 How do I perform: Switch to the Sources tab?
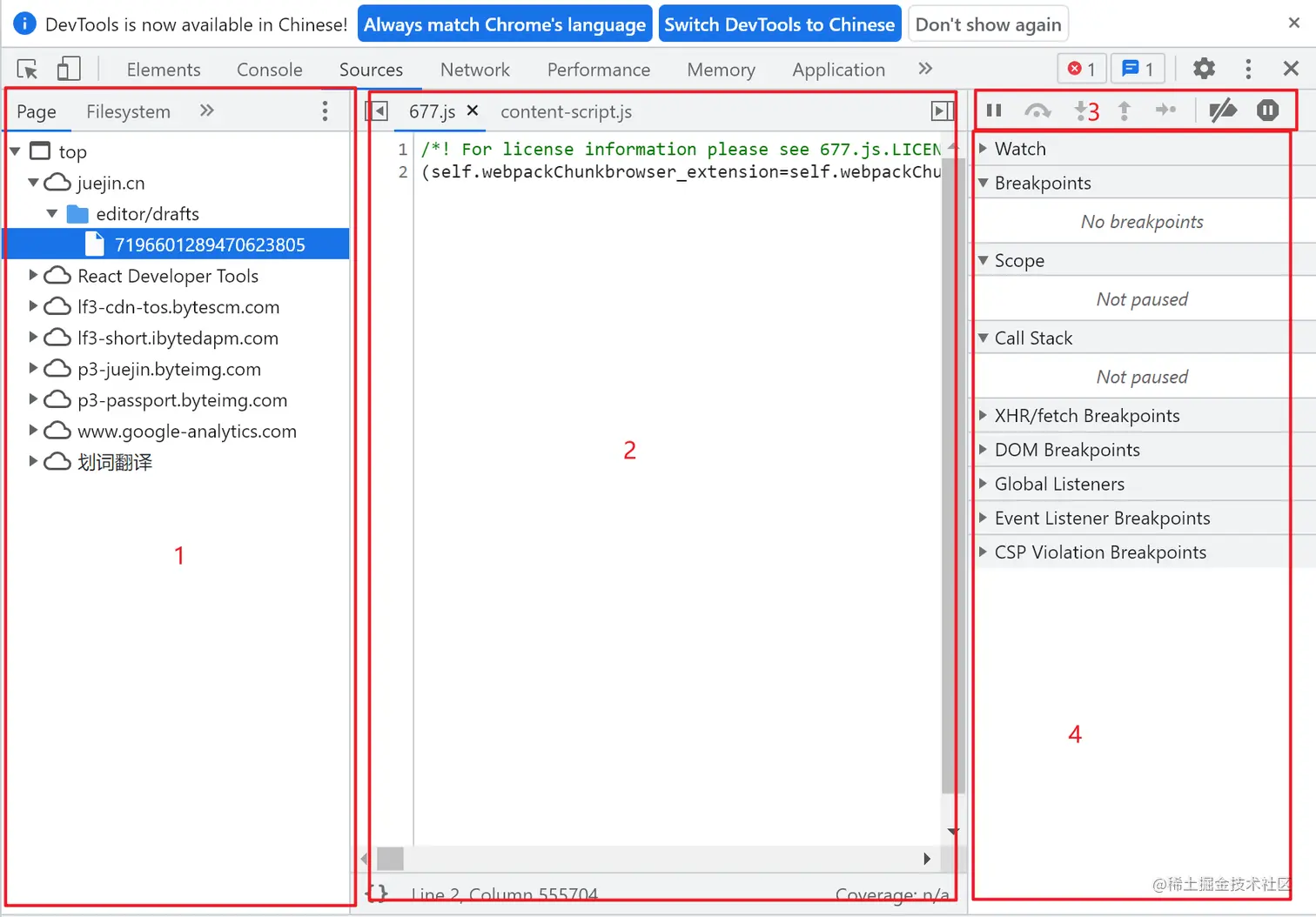pyautogui.click(x=371, y=70)
